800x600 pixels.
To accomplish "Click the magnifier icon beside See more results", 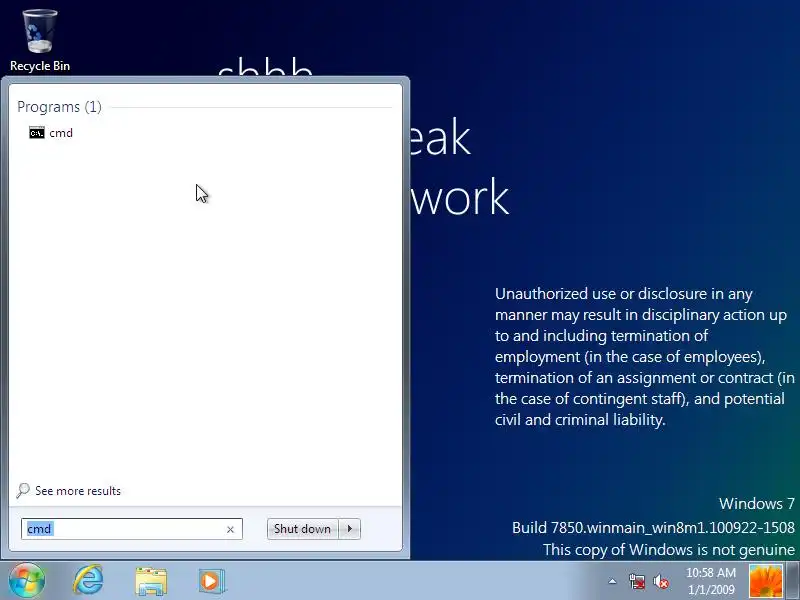I will [22, 491].
